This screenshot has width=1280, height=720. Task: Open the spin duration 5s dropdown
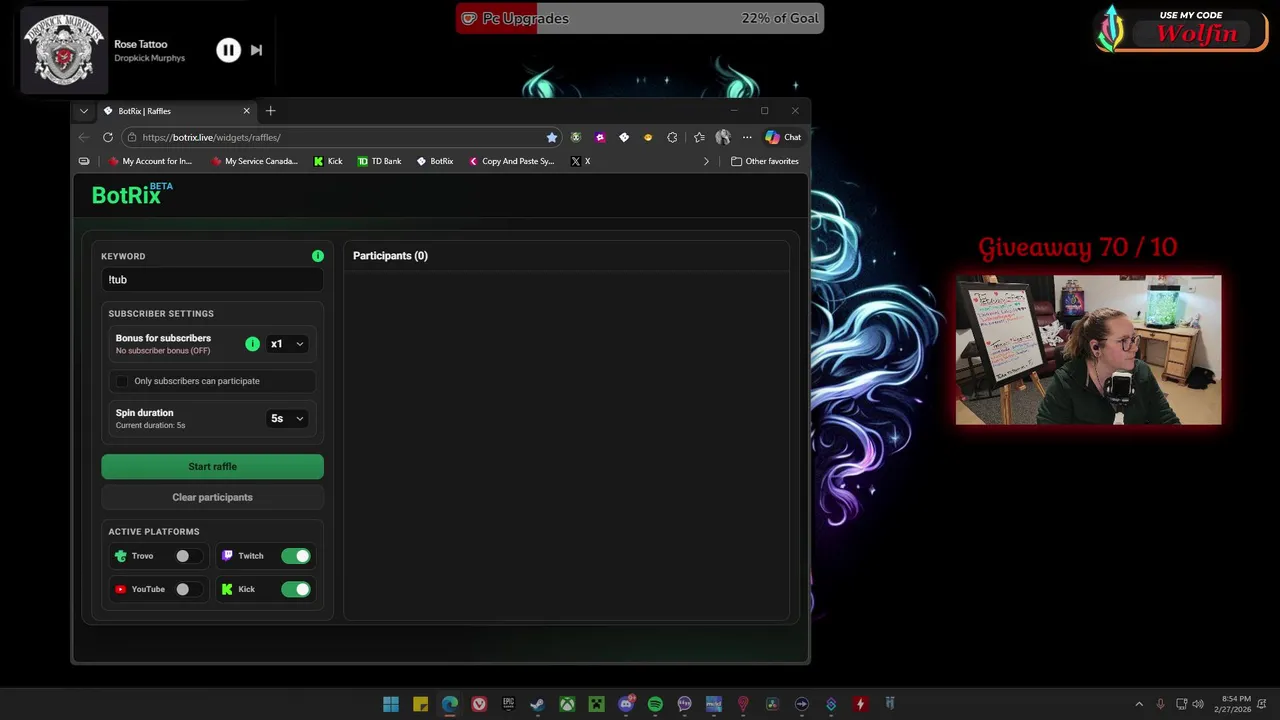pos(287,418)
